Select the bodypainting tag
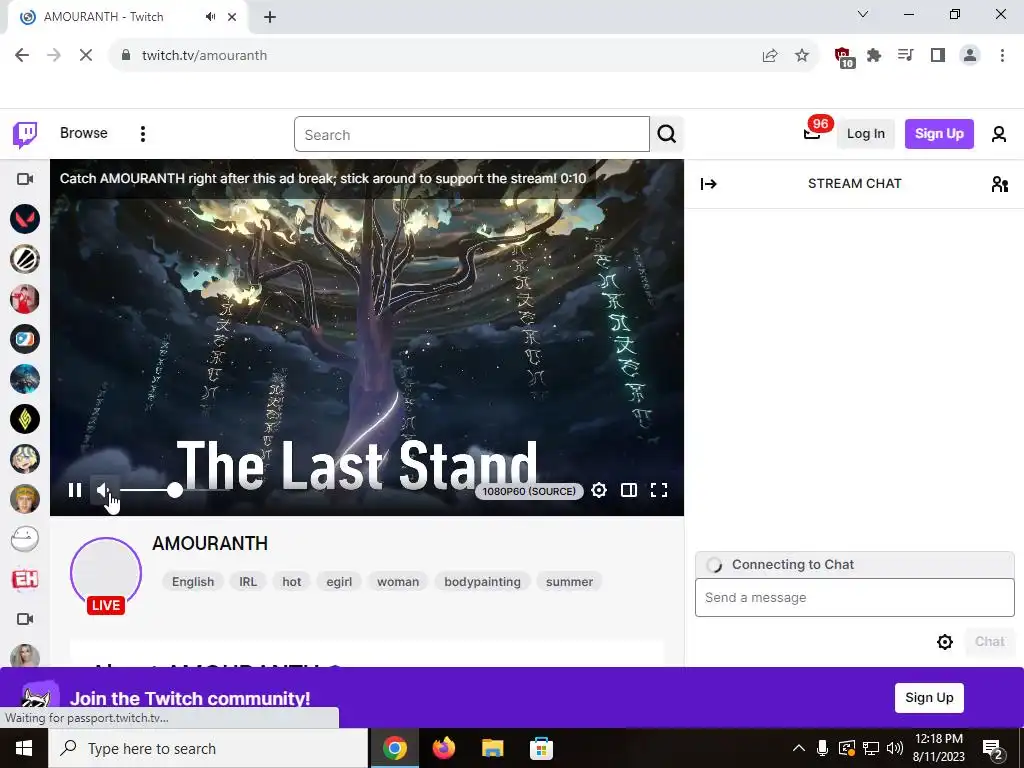 pos(483,582)
